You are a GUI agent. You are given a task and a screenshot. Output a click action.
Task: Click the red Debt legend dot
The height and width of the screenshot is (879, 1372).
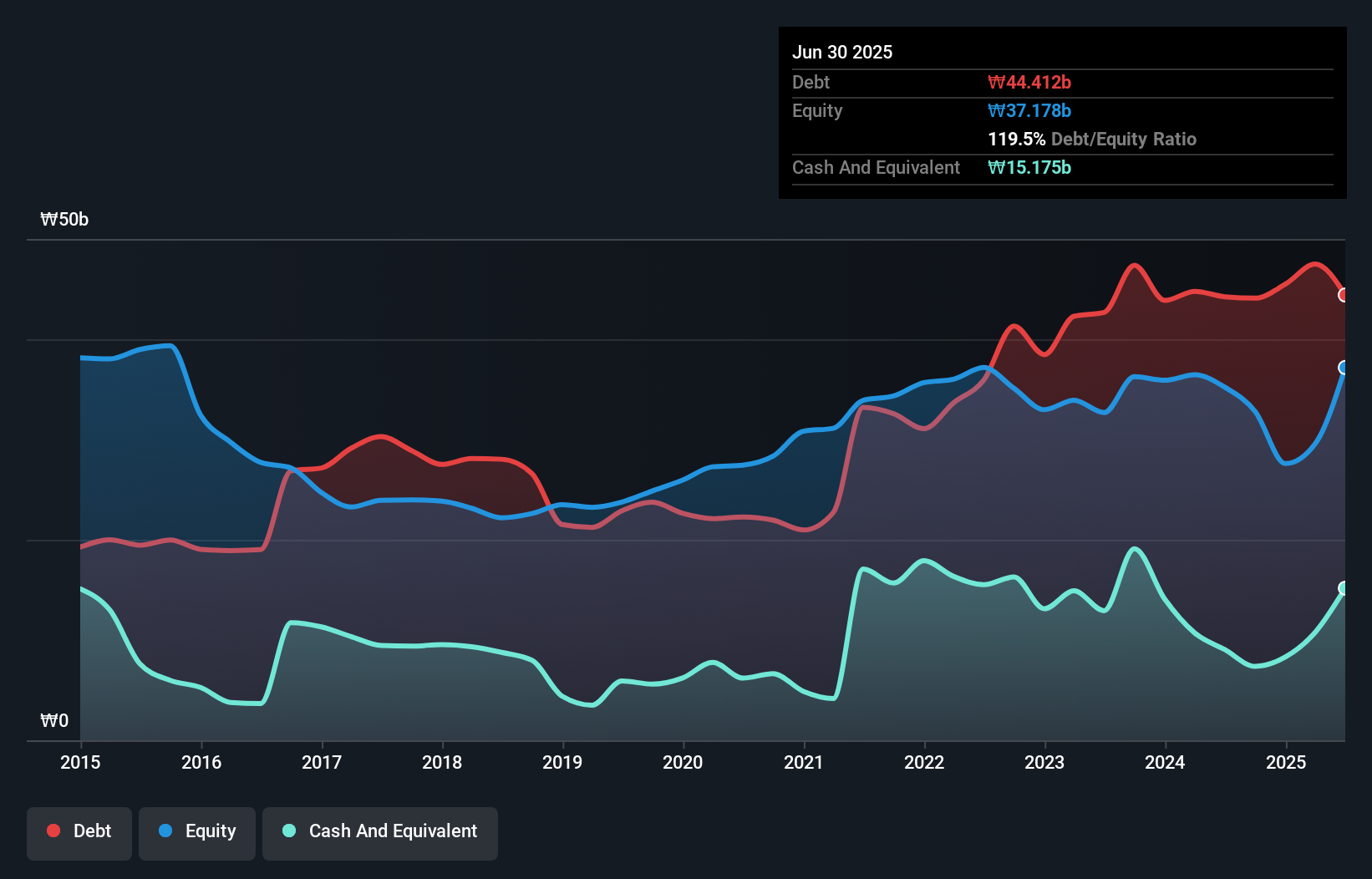point(52,831)
